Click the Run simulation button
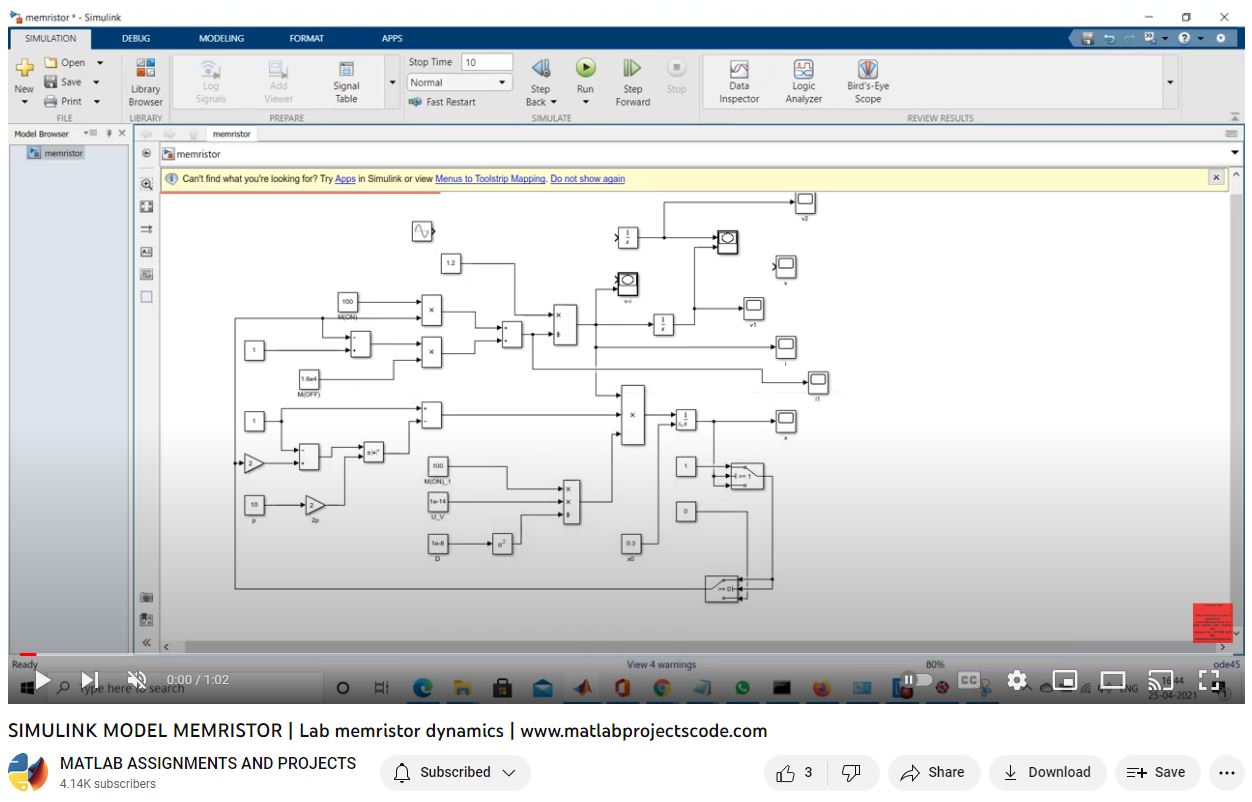 [585, 69]
